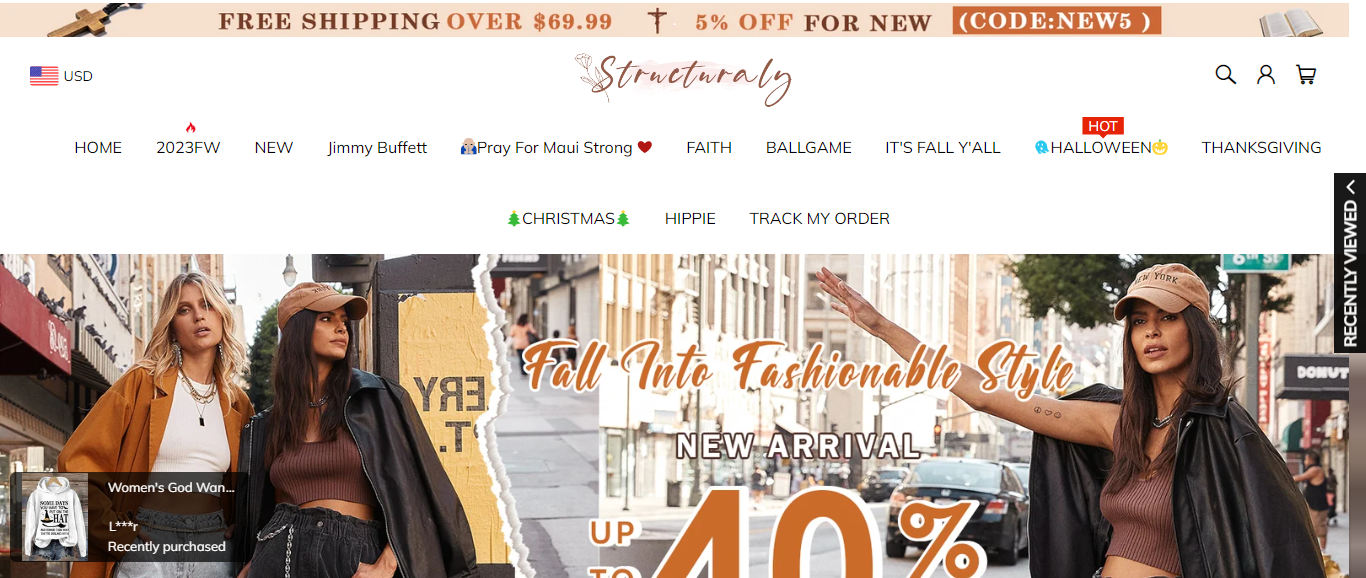Viewport: 1366px width, 578px height.
Task: Open the THANKSGIVING menu item
Action: 1261,148
